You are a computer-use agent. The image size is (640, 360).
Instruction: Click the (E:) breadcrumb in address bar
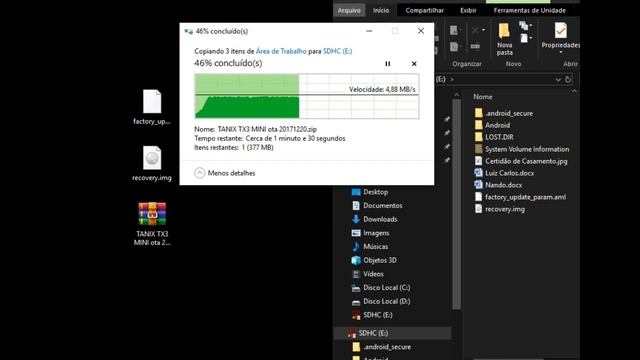tap(440, 79)
